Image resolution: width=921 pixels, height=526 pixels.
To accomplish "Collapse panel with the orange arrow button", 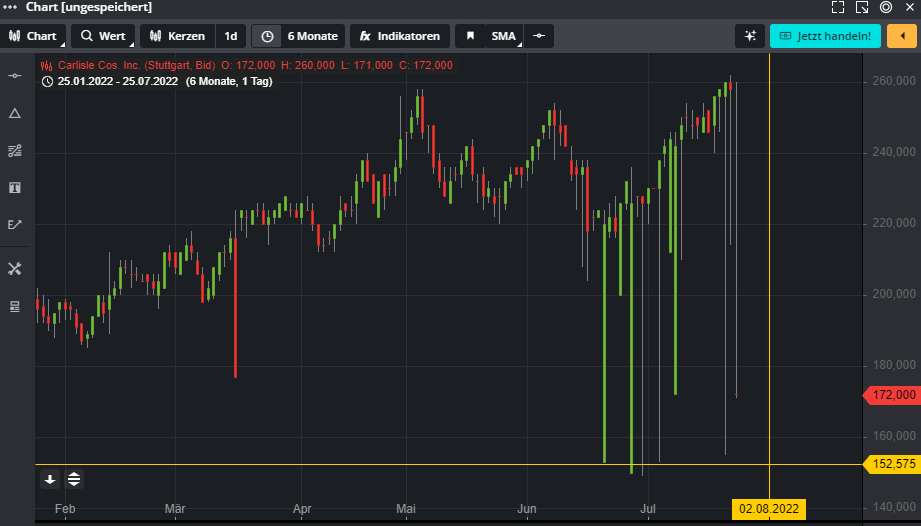I will pyautogui.click(x=902, y=36).
